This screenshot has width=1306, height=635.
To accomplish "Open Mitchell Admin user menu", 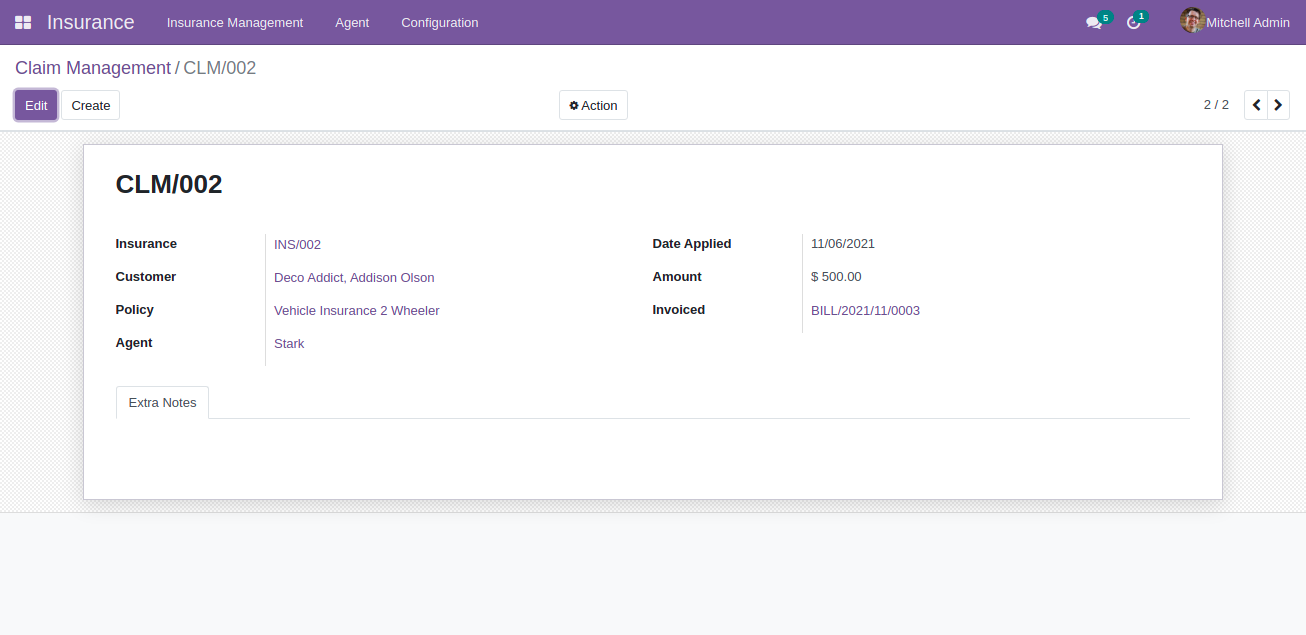I will point(1235,22).
